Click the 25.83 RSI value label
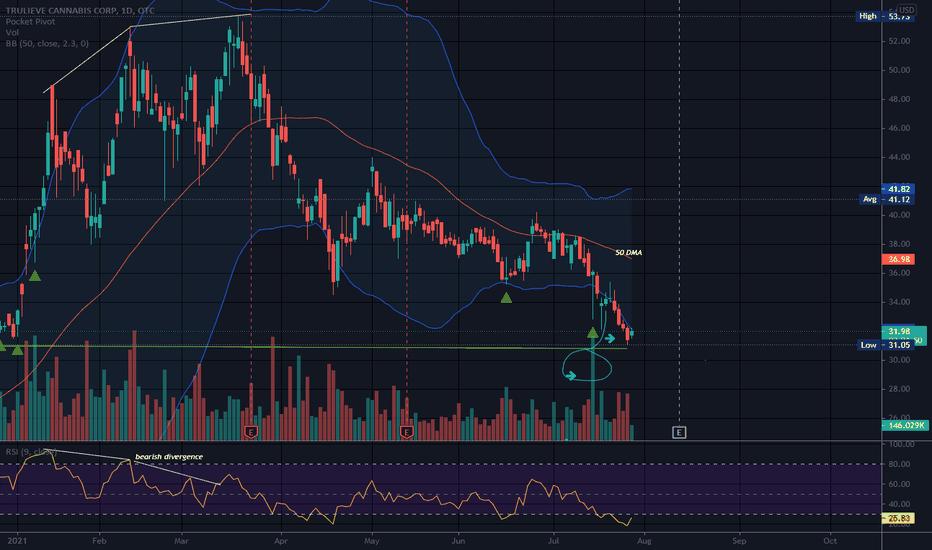 pos(898,518)
